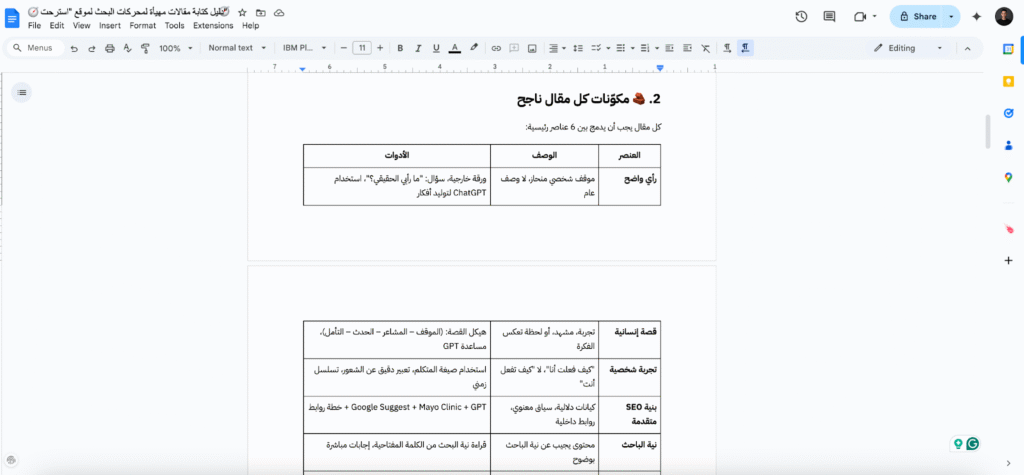
Task: Open the Extensions menu
Action: click(x=212, y=25)
